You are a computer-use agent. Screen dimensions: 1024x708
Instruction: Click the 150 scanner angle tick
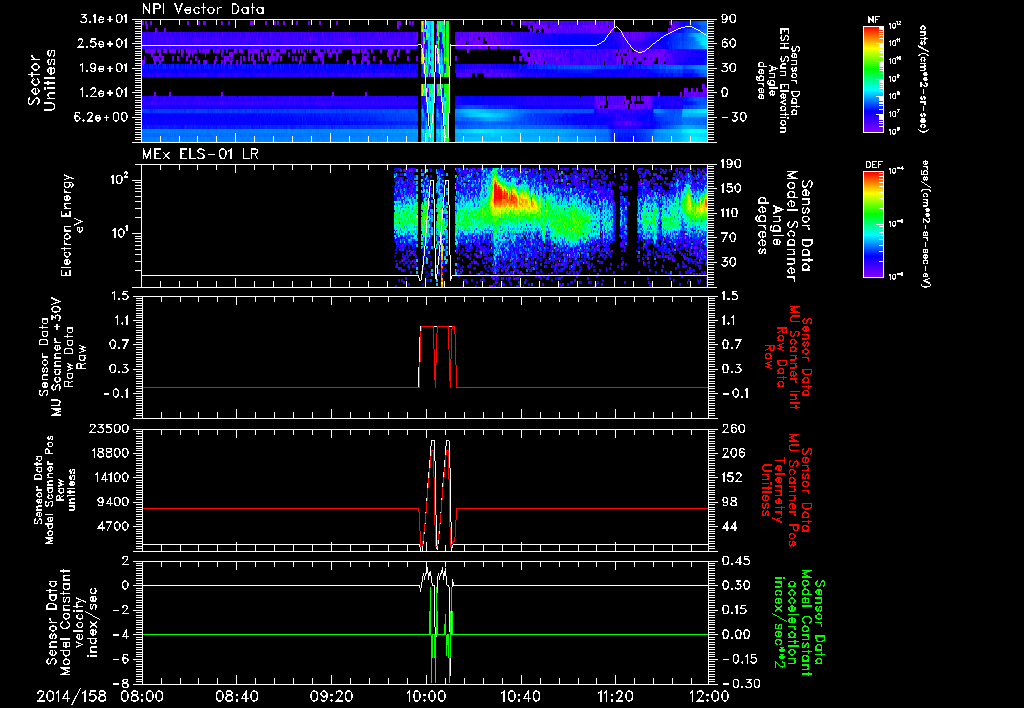click(x=732, y=189)
